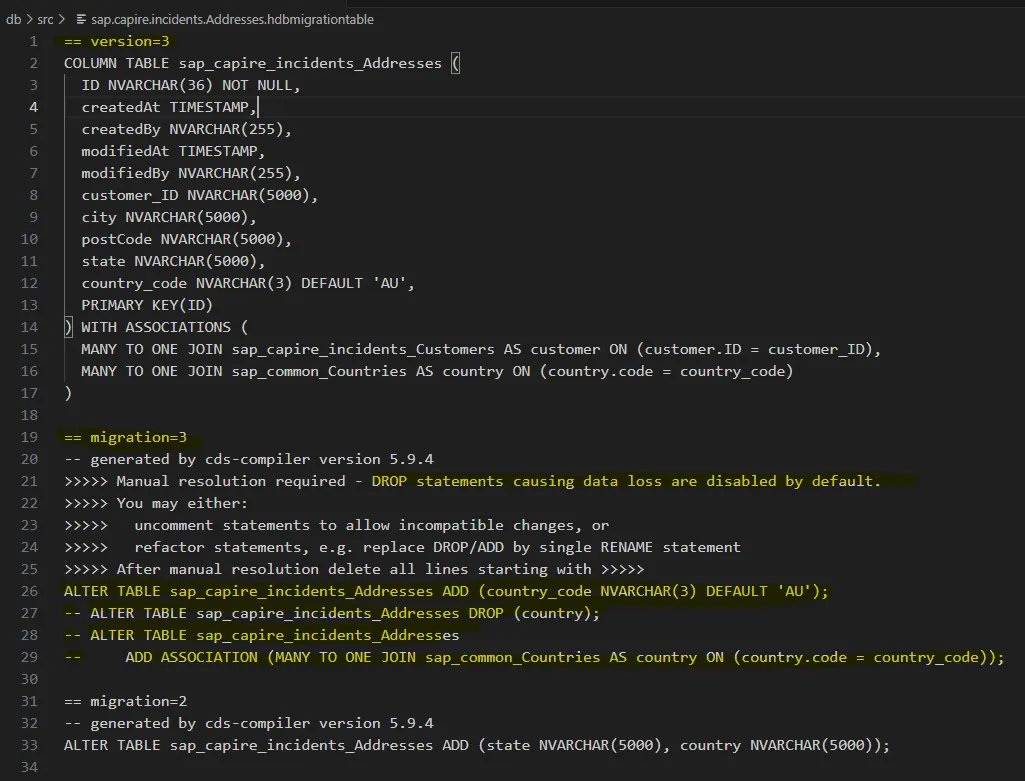Viewport: 1025px width, 781px height.
Task: Click the 'COLUMN TABLE' keyword on line 2
Action: [x=117, y=63]
